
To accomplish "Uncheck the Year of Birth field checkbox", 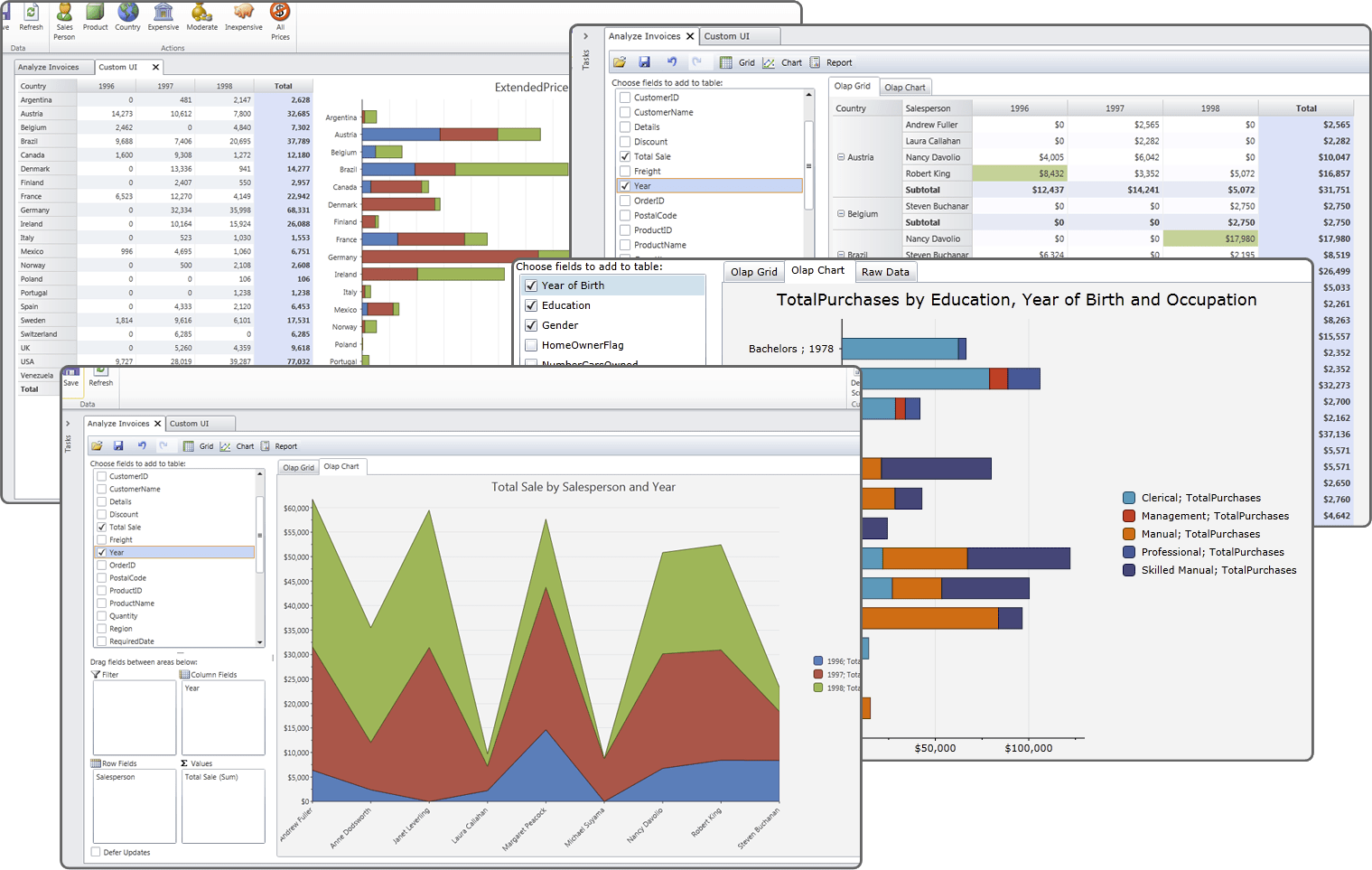I will point(531,285).
